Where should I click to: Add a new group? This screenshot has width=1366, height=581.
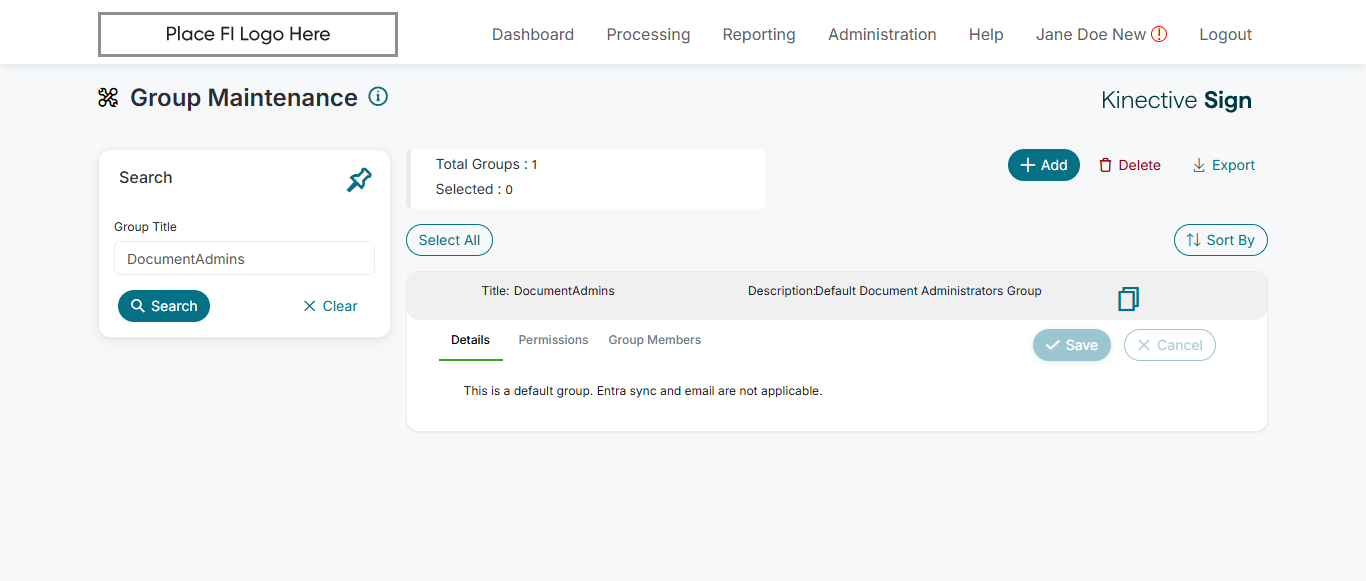pos(1043,165)
